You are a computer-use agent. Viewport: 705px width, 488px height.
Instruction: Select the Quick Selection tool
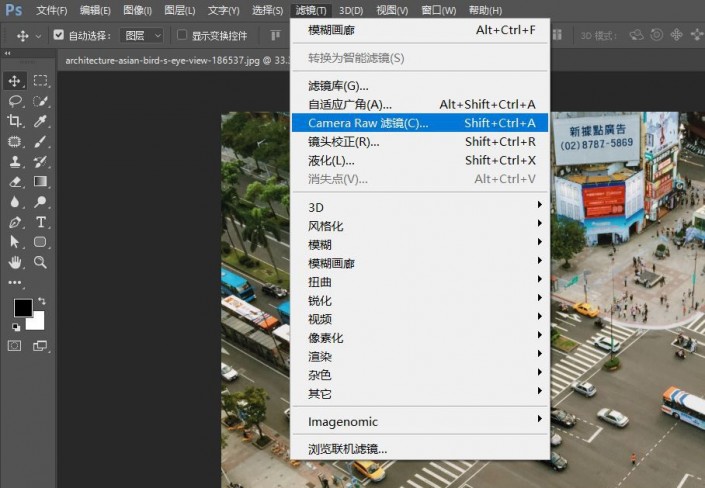[x=40, y=101]
